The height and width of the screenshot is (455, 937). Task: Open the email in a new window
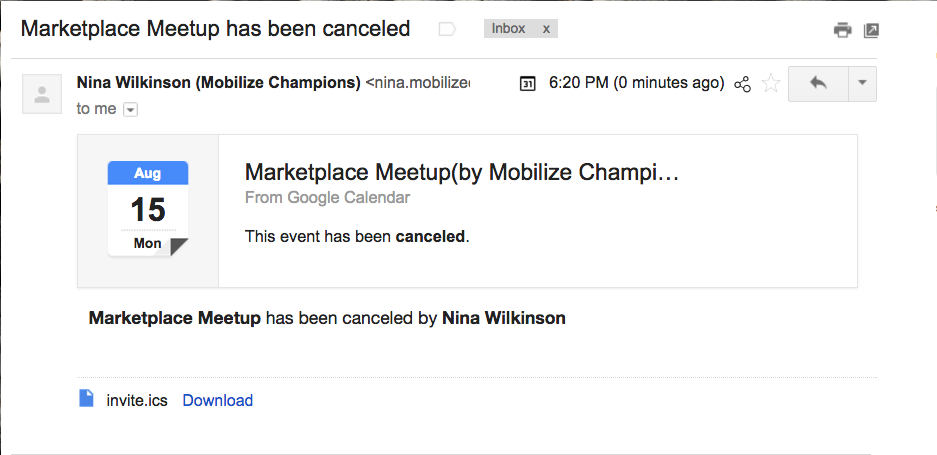pyautogui.click(x=871, y=30)
